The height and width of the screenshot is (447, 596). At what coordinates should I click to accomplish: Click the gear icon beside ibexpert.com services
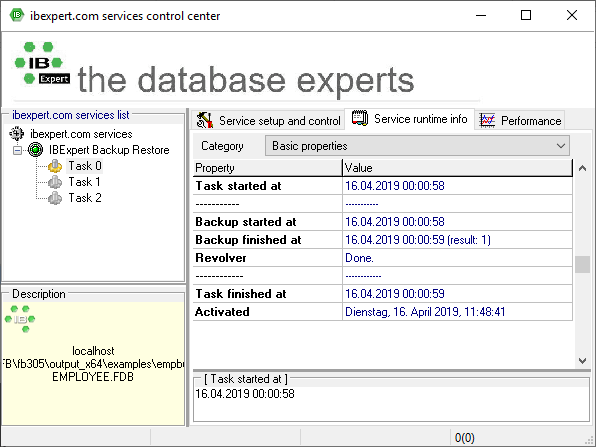(17, 134)
